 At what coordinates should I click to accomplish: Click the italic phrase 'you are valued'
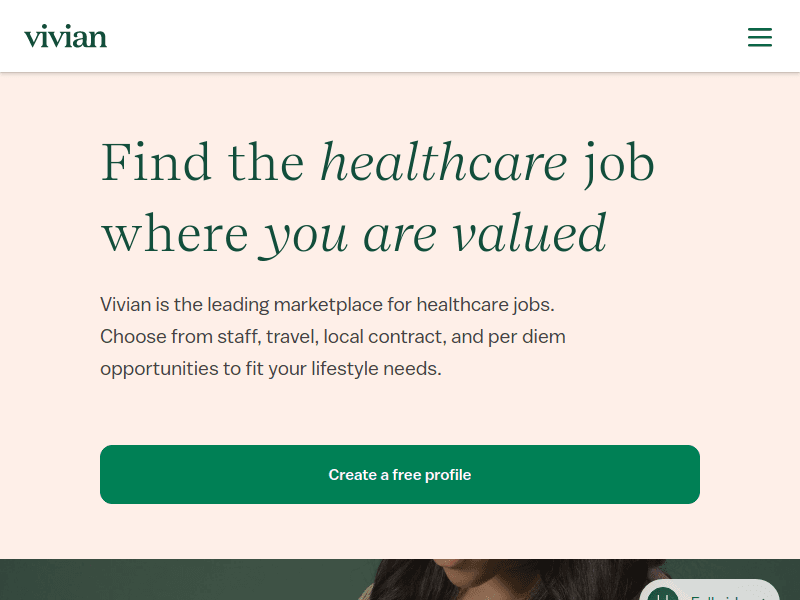click(x=434, y=234)
